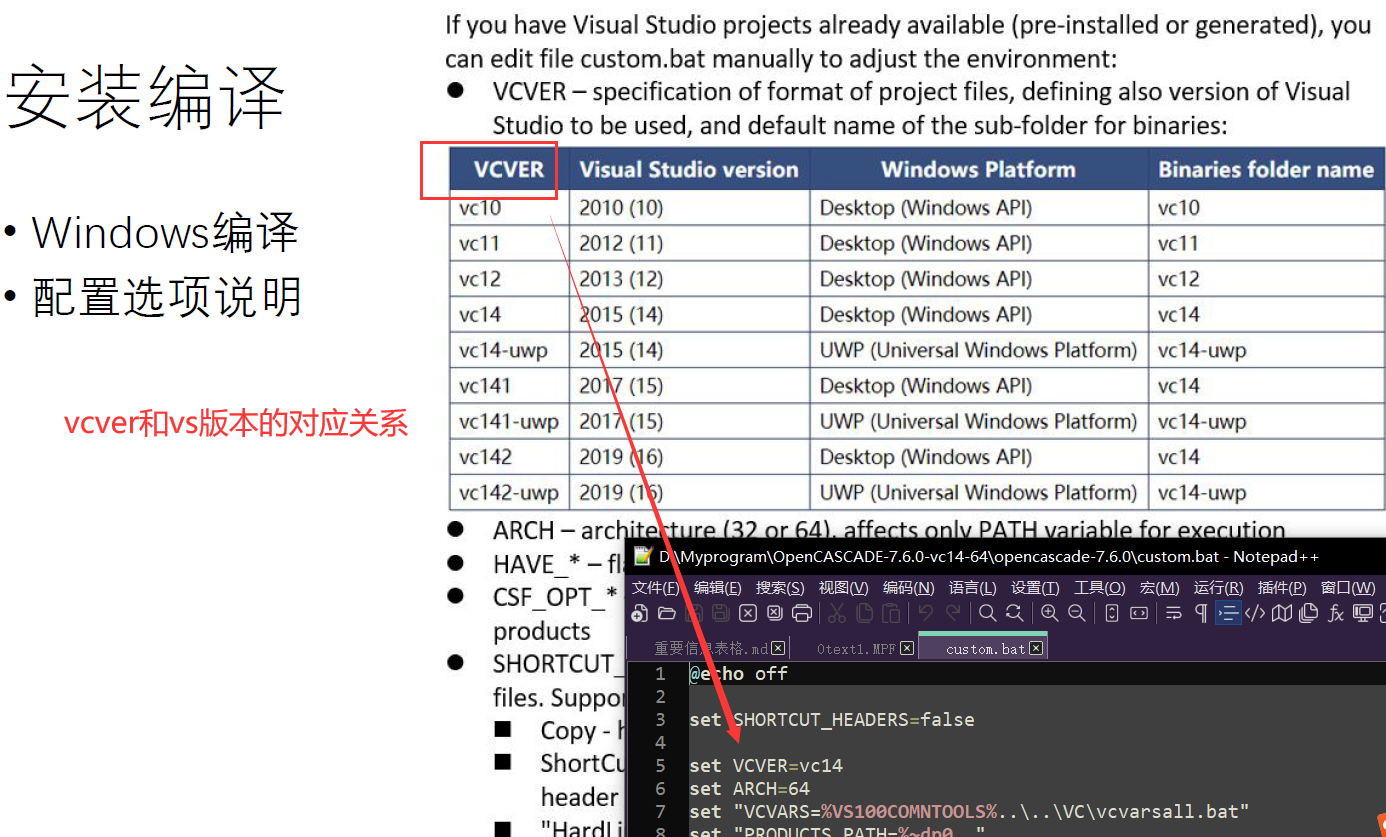This screenshot has height=837, width=1386.
Task: Click the Close All documents icon
Action: 774,613
